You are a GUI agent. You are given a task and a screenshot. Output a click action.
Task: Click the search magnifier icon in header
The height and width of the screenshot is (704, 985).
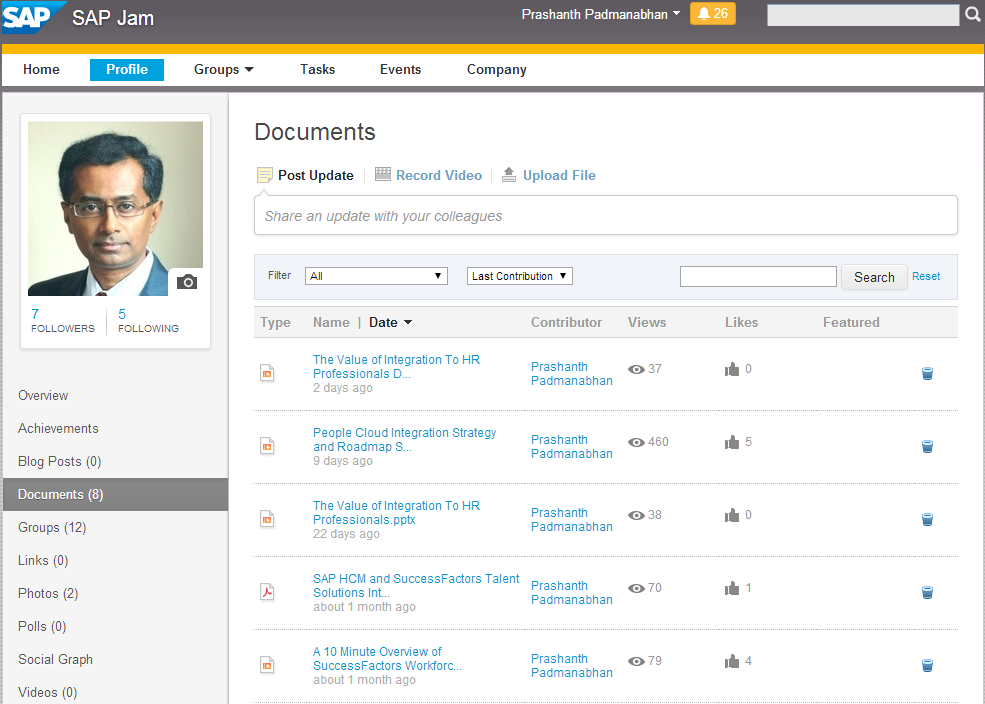tap(973, 15)
